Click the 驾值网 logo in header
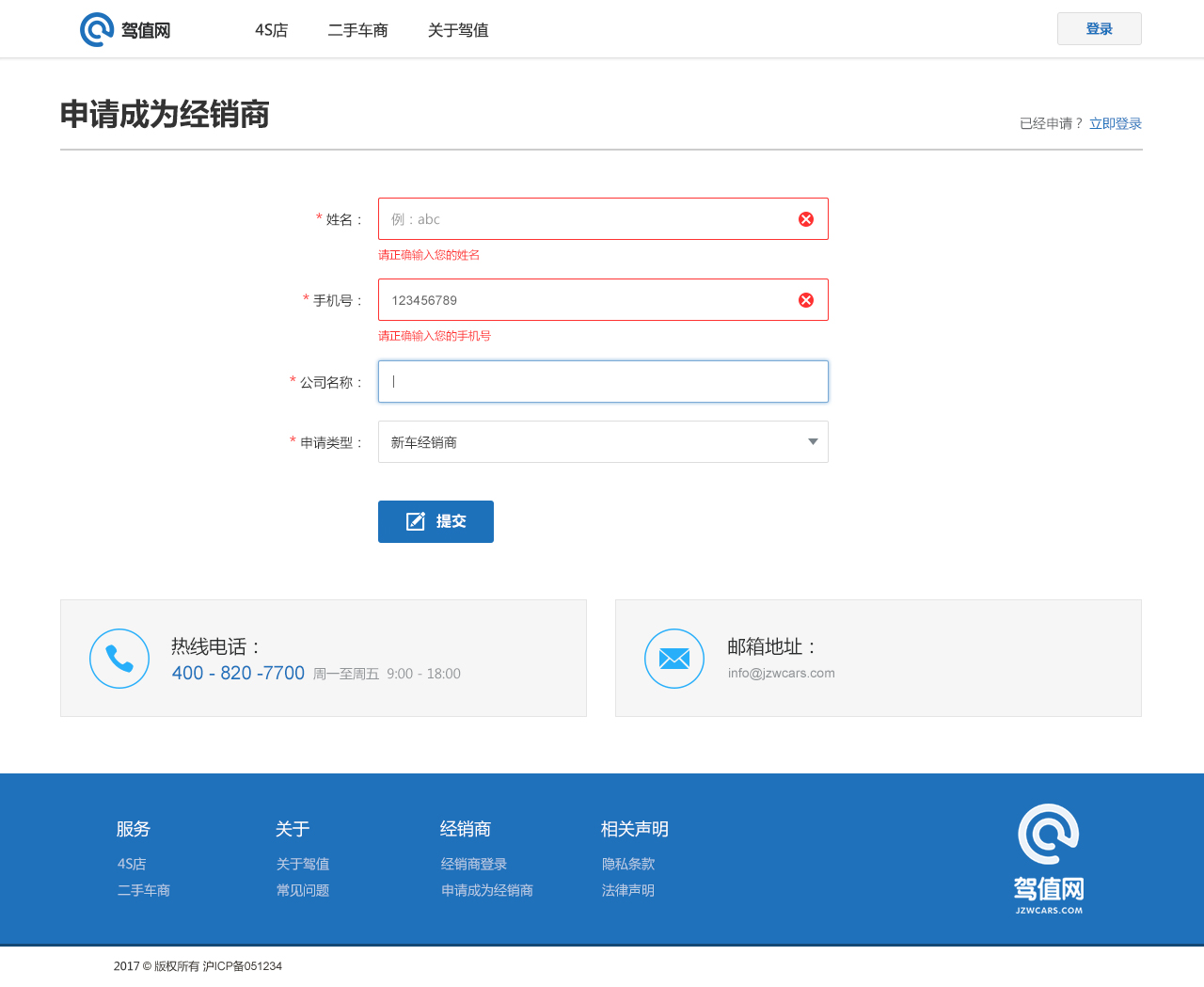The height and width of the screenshot is (987, 1204). click(x=125, y=30)
